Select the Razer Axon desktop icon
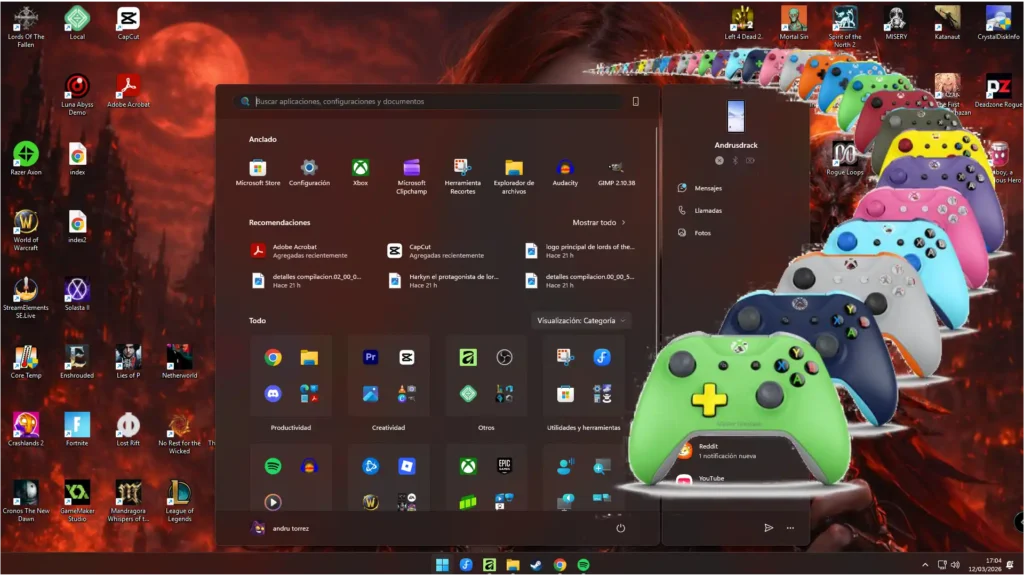1024x576 pixels. click(x=25, y=159)
